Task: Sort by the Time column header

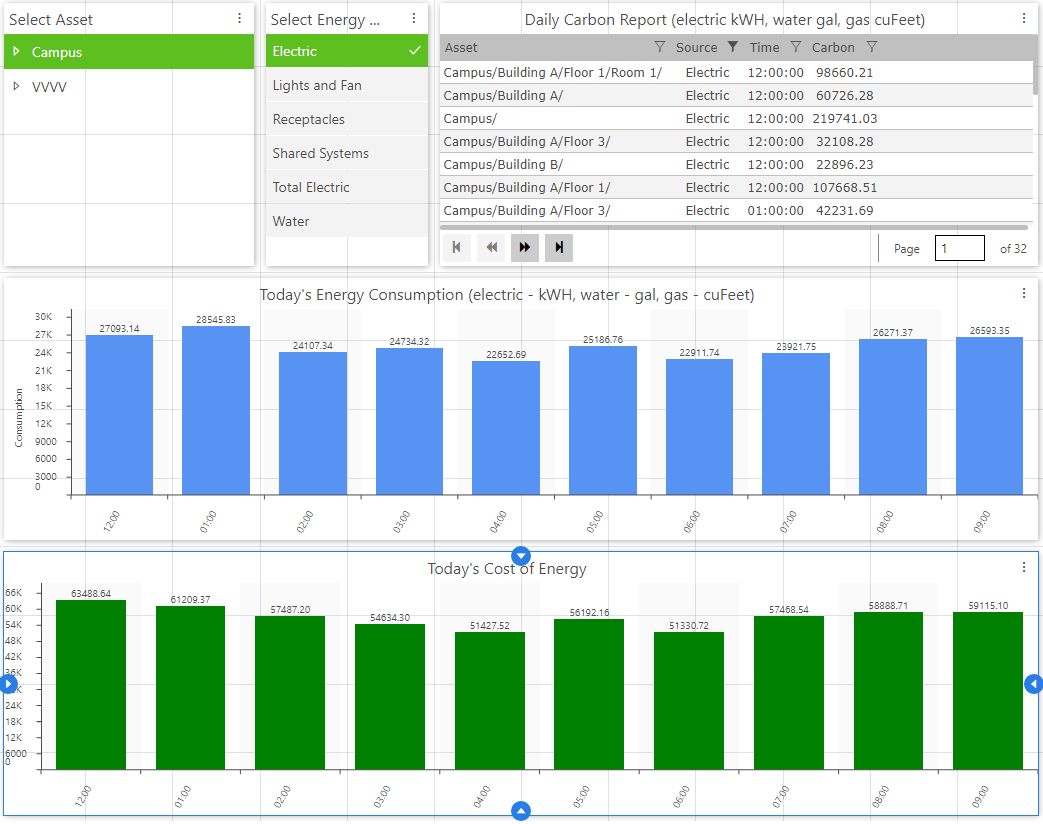Action: coord(764,47)
